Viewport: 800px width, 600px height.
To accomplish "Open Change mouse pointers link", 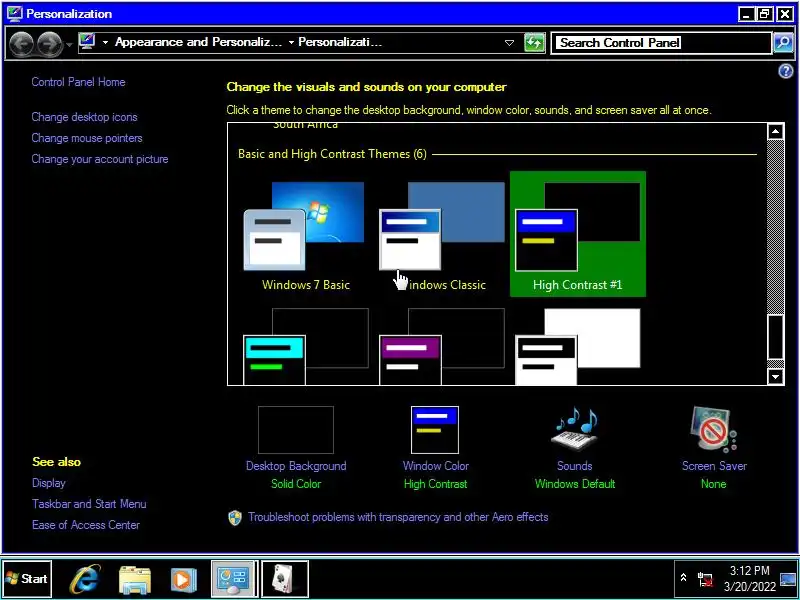I will (x=87, y=138).
